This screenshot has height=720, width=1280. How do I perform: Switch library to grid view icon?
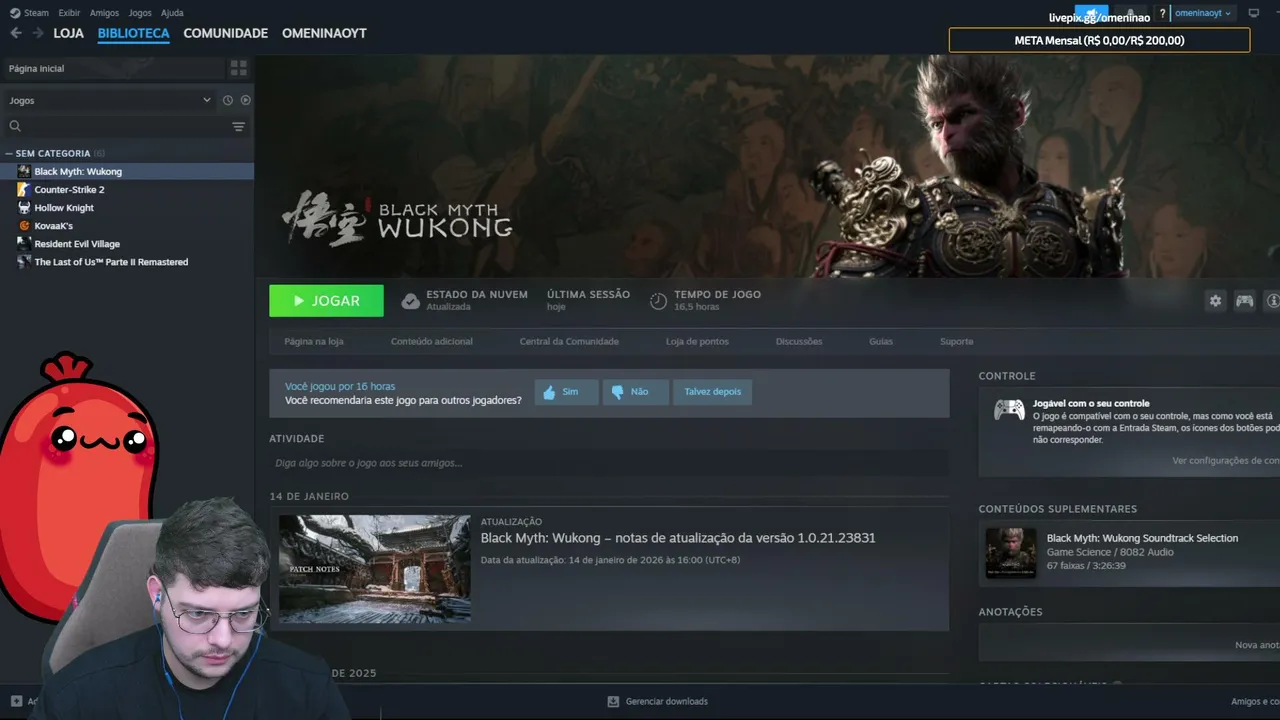coord(238,68)
